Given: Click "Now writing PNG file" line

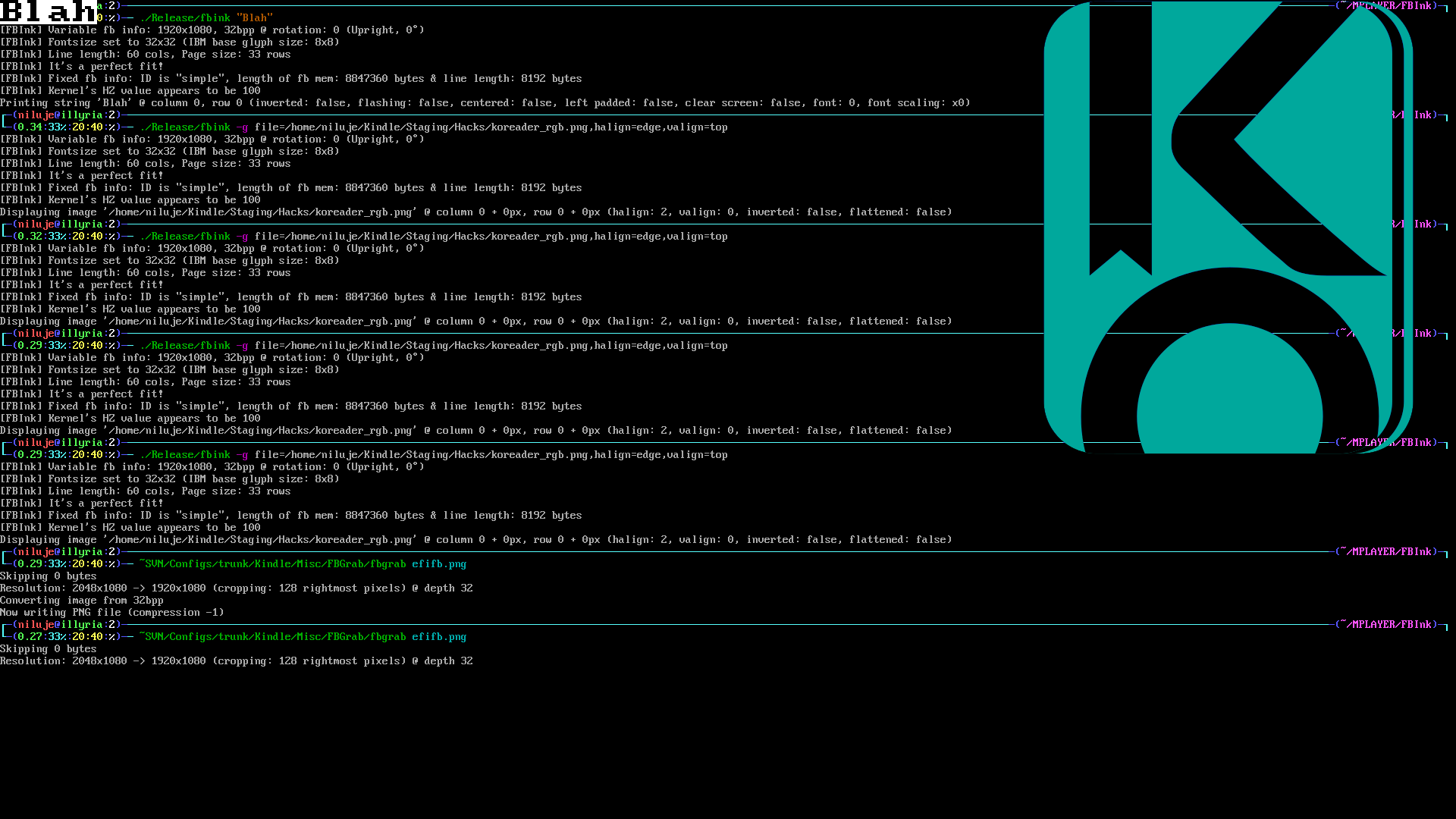Looking at the screenshot, I should [111, 613].
